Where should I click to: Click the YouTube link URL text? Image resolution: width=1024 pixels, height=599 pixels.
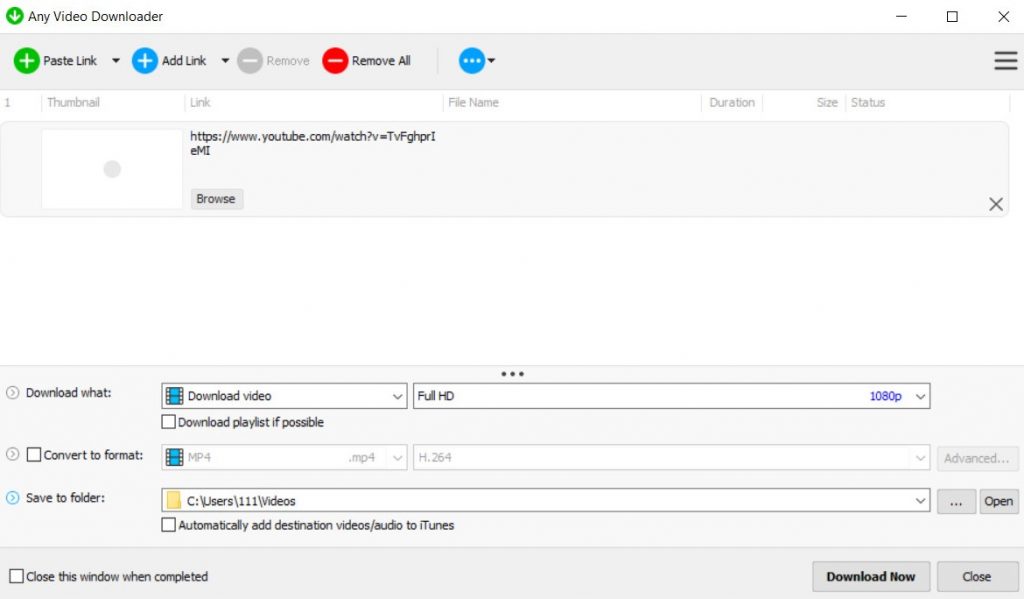(312, 143)
